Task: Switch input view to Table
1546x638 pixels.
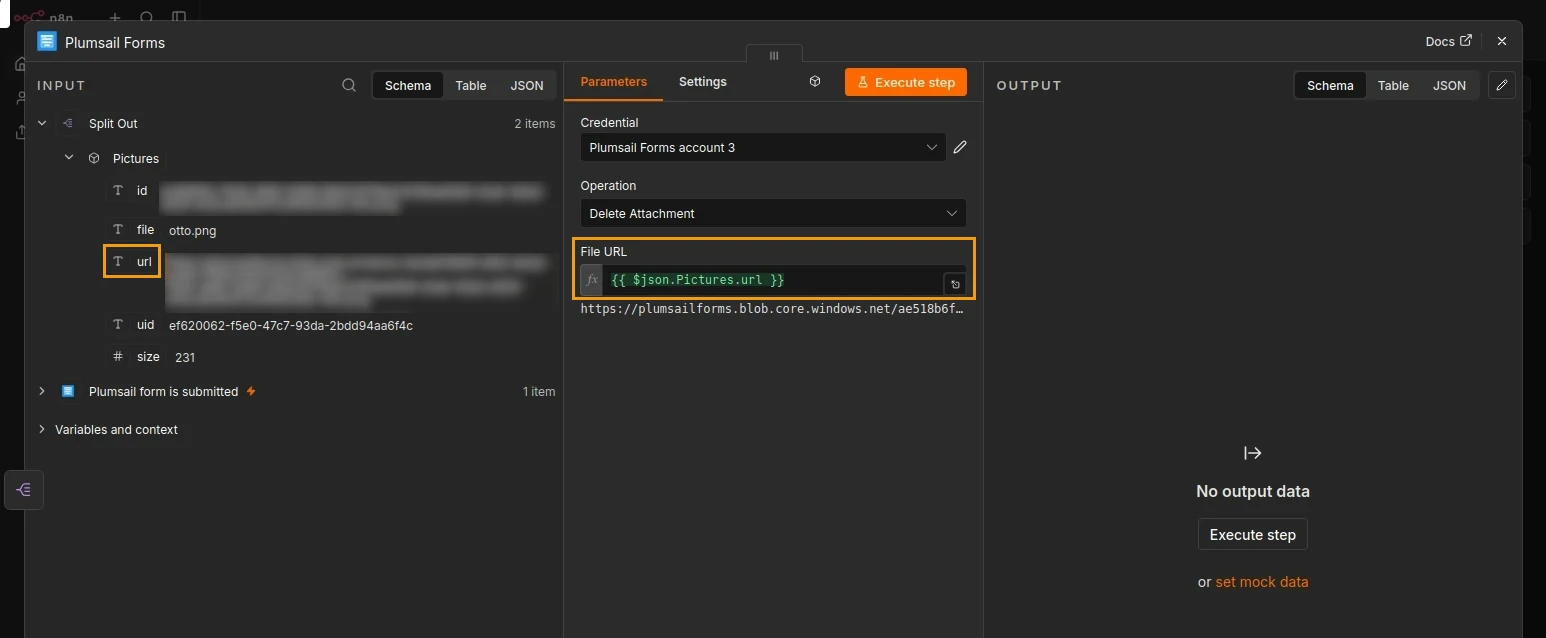Action: coord(471,85)
